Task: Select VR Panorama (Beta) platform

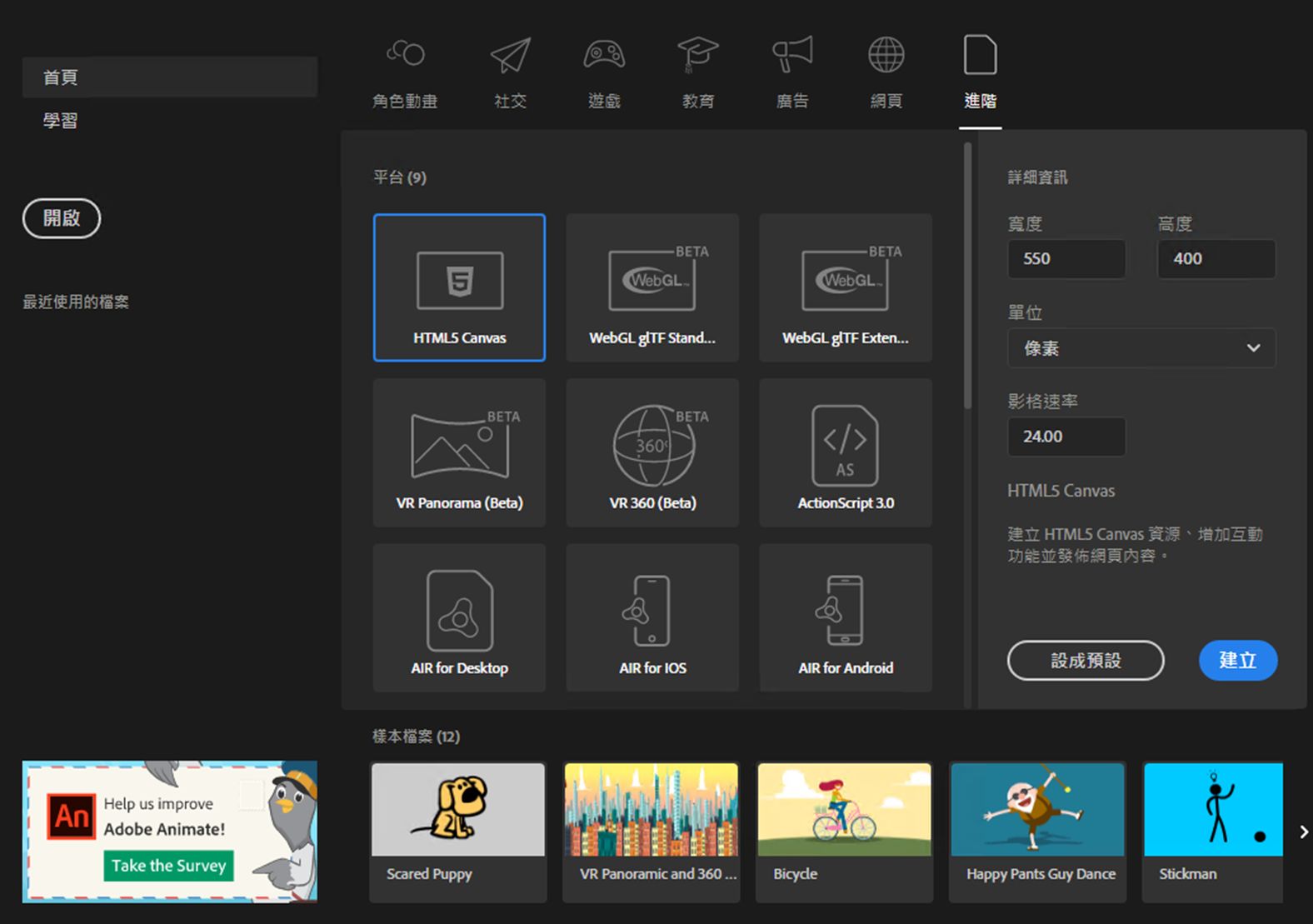Action: 459,452
